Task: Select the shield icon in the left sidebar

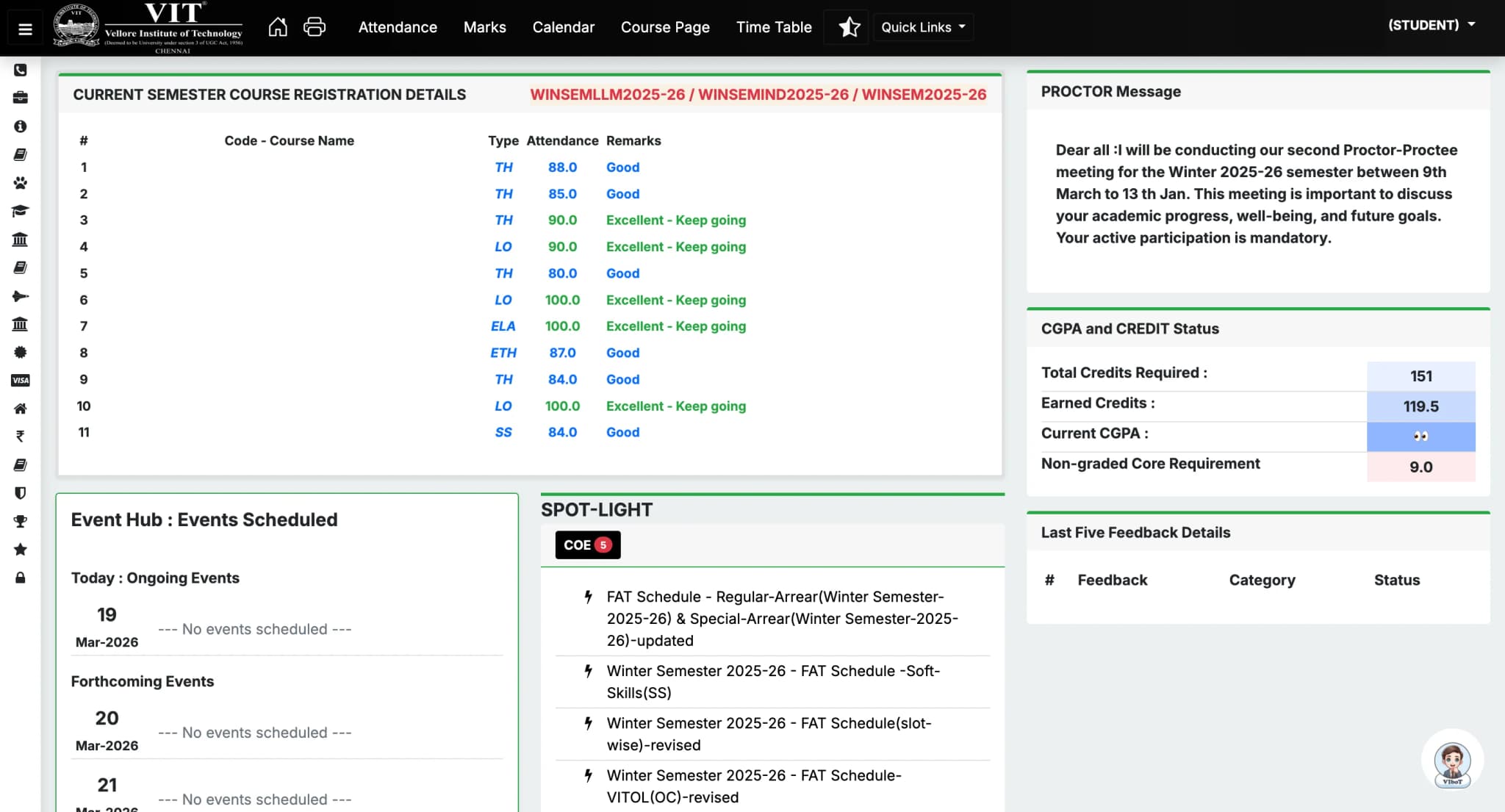Action: (x=21, y=492)
